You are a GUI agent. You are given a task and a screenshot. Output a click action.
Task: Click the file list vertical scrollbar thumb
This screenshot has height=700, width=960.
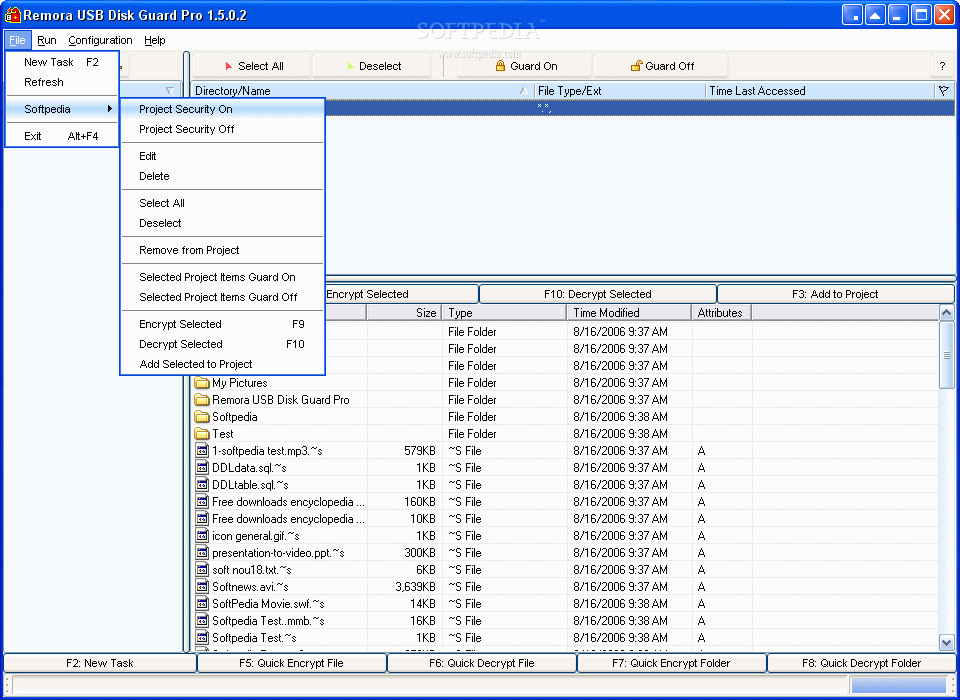pos(947,355)
